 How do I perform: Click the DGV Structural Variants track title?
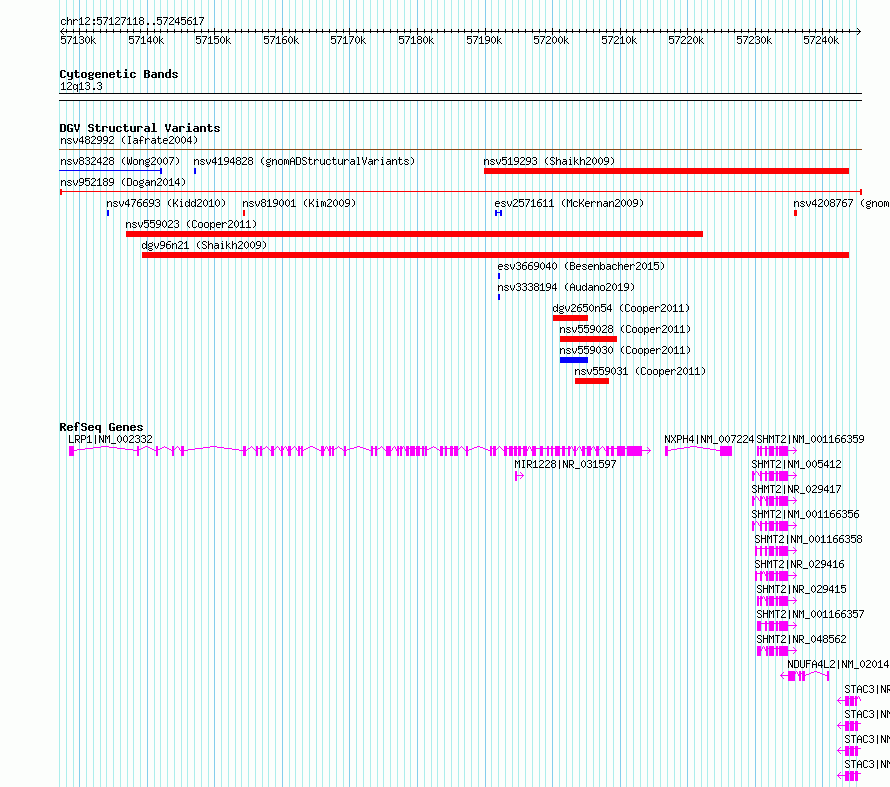click(140, 128)
